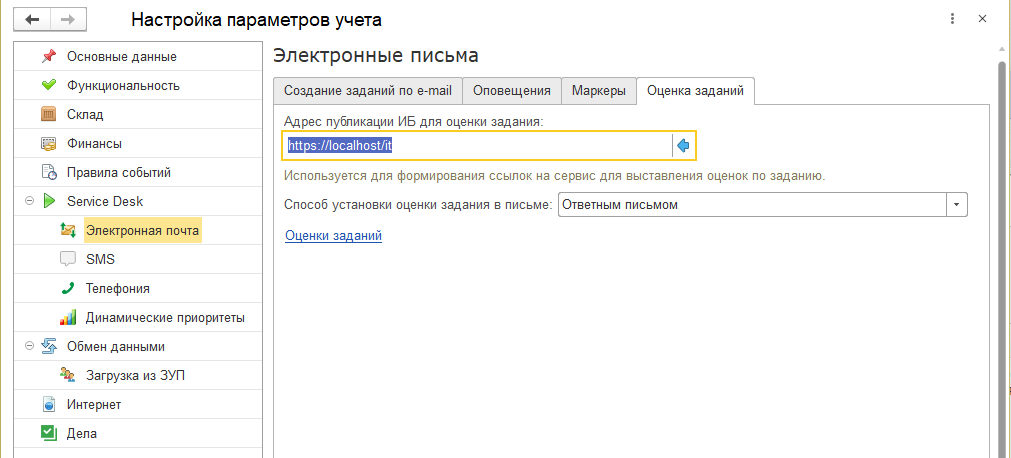
Task: Collapse the Service Desk tree node
Action: click(28, 202)
